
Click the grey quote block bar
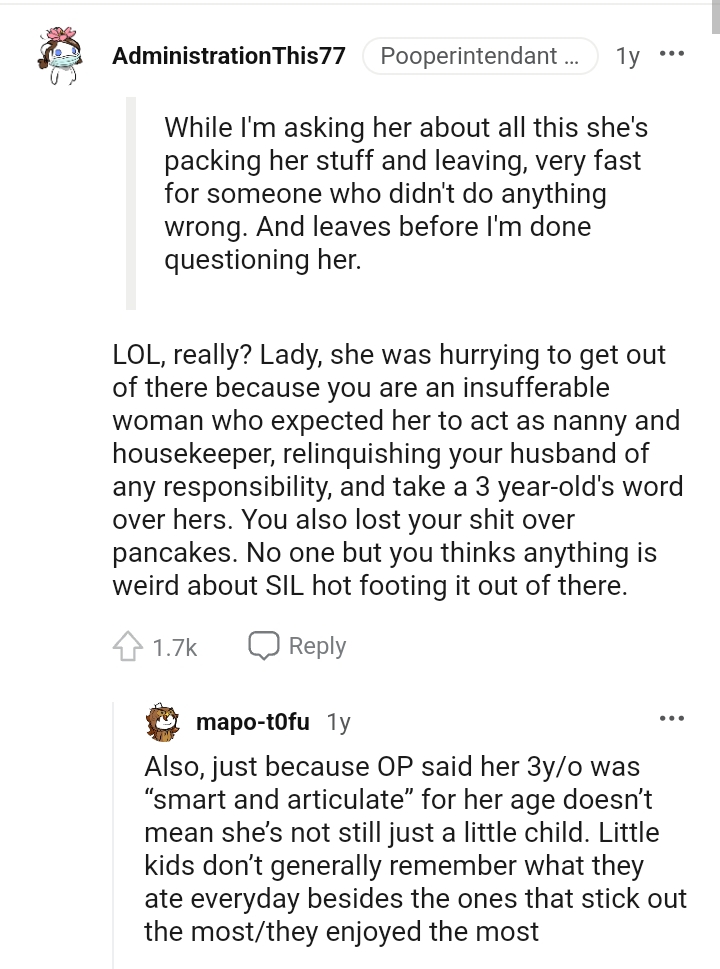point(130,203)
